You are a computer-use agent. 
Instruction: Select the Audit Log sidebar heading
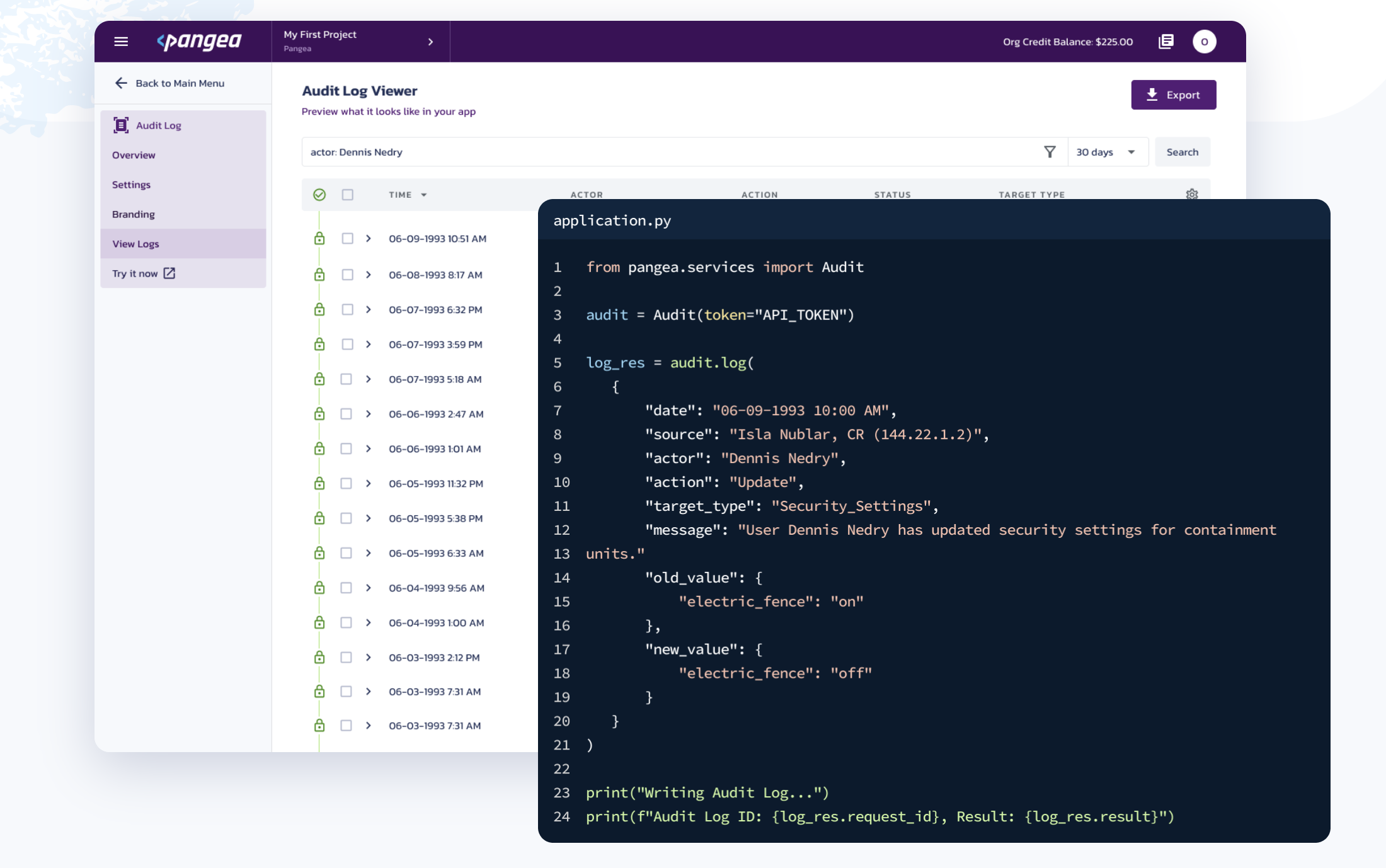[x=183, y=125]
